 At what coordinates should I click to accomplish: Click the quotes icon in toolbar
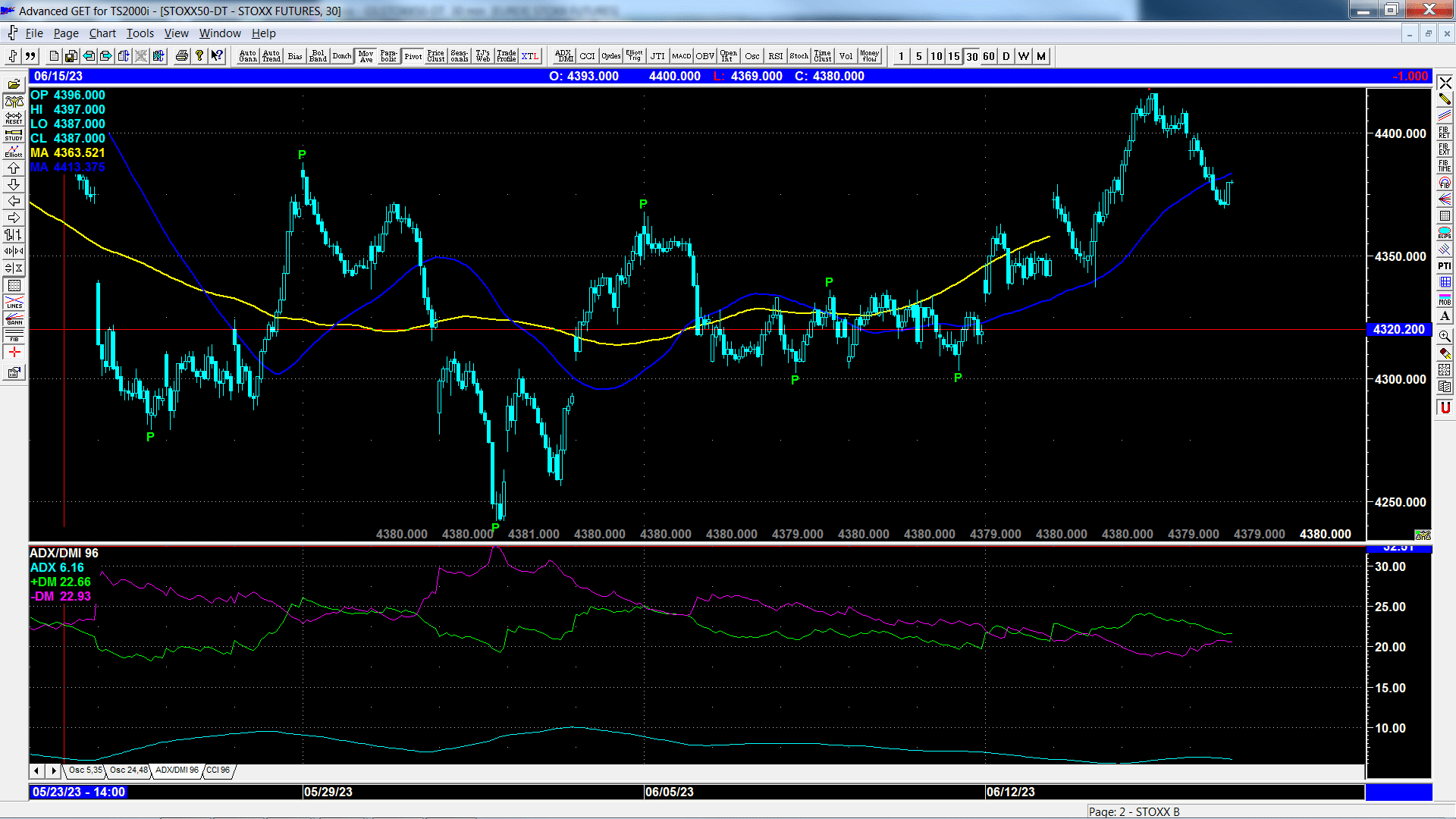[30, 56]
